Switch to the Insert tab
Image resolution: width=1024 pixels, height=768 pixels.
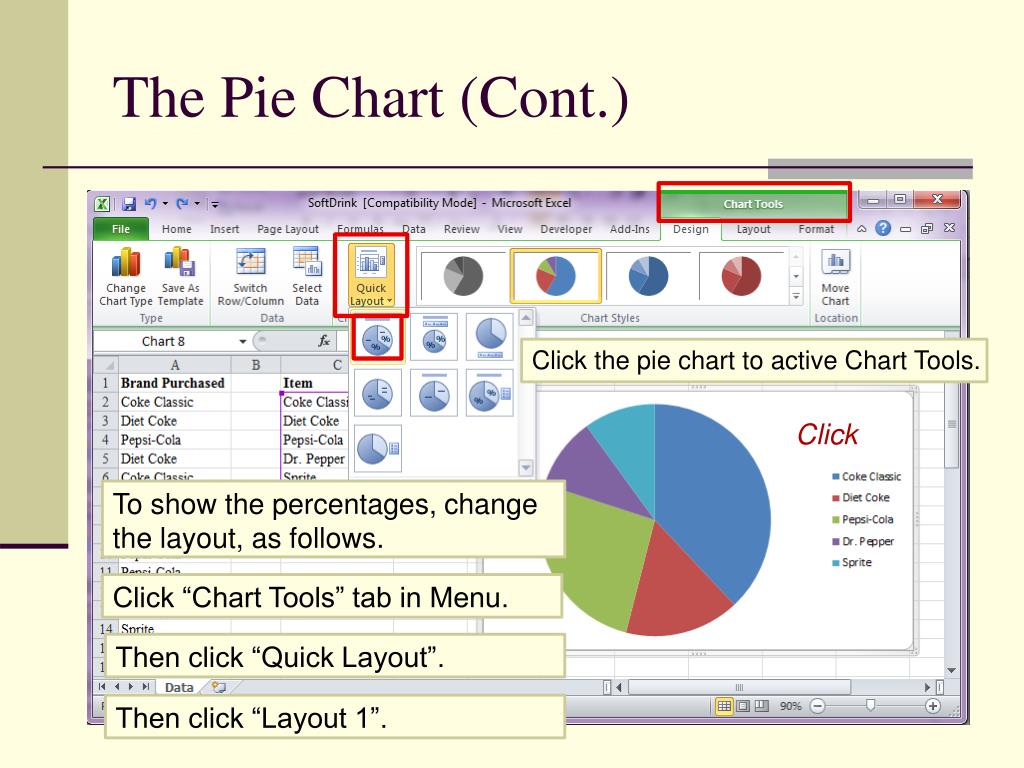pyautogui.click(x=224, y=229)
